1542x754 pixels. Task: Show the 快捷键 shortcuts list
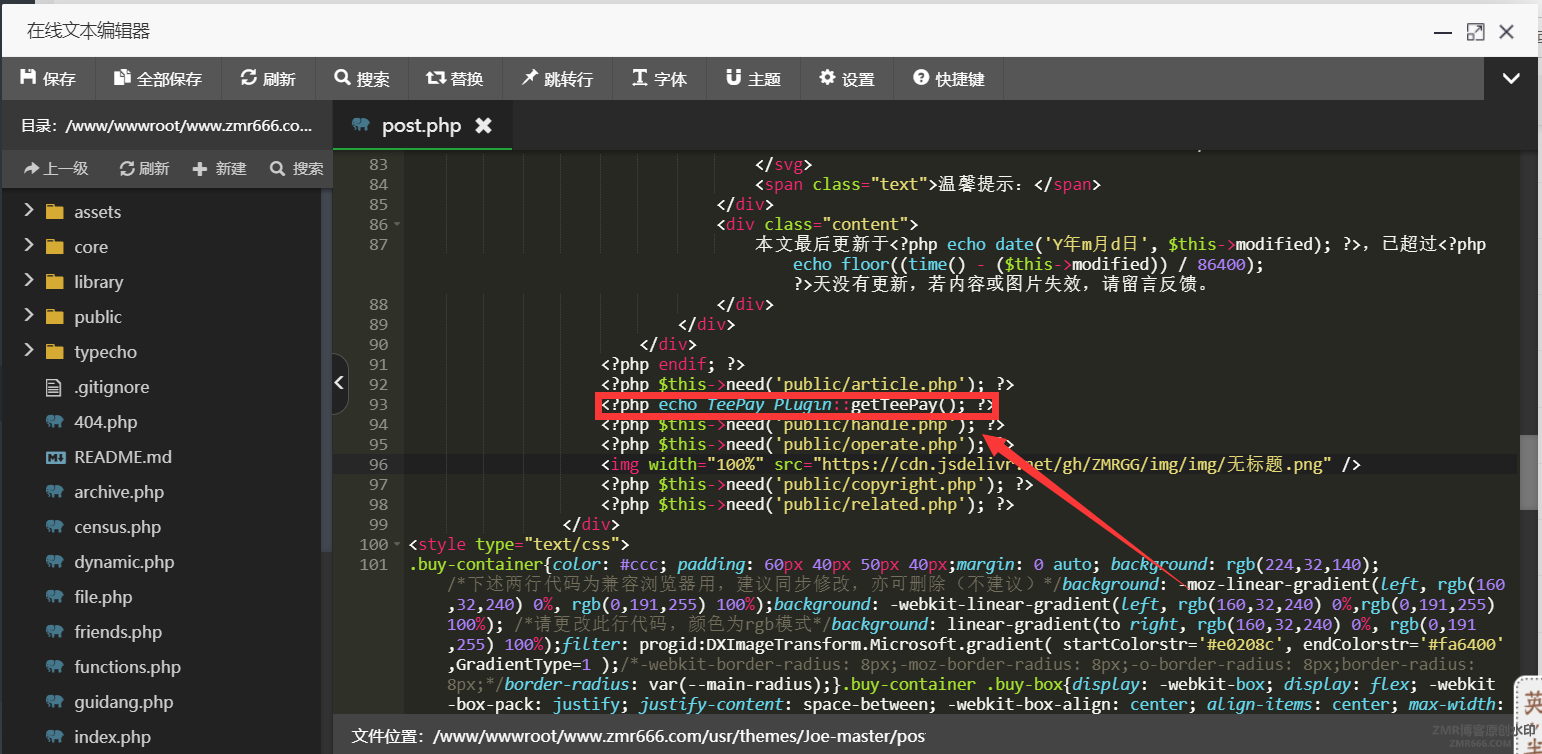click(948, 79)
